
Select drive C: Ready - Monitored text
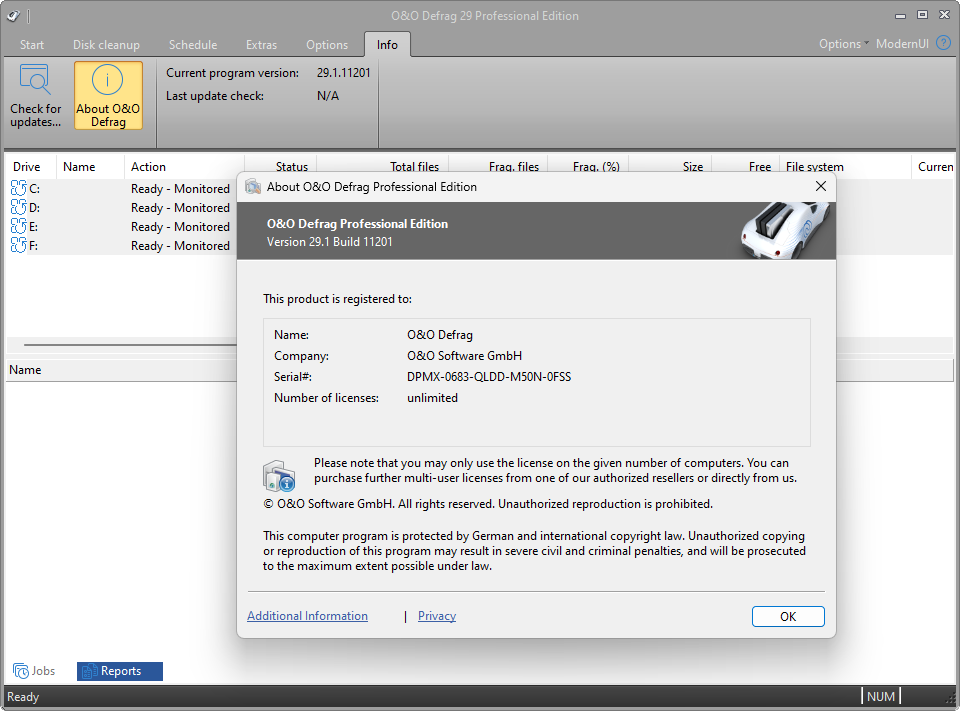point(180,189)
